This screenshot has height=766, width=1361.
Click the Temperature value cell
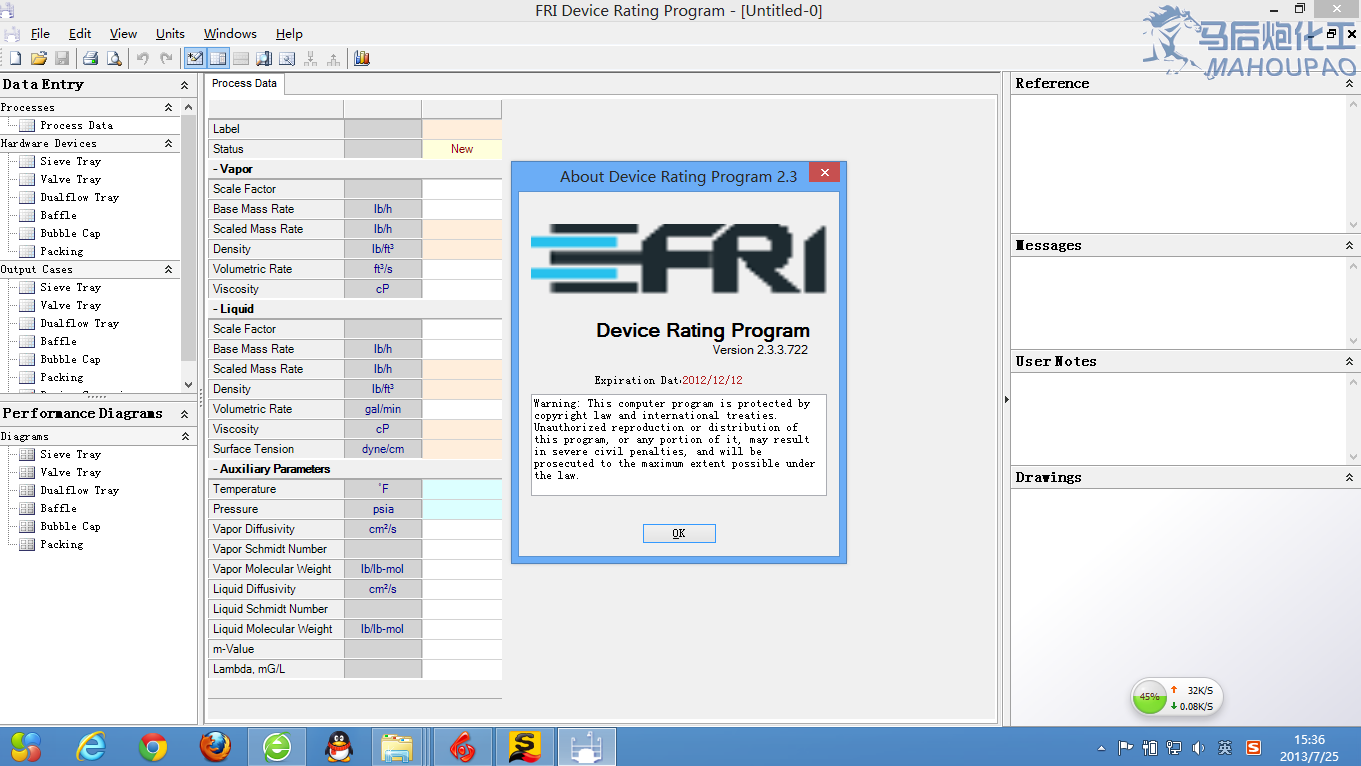click(462, 489)
